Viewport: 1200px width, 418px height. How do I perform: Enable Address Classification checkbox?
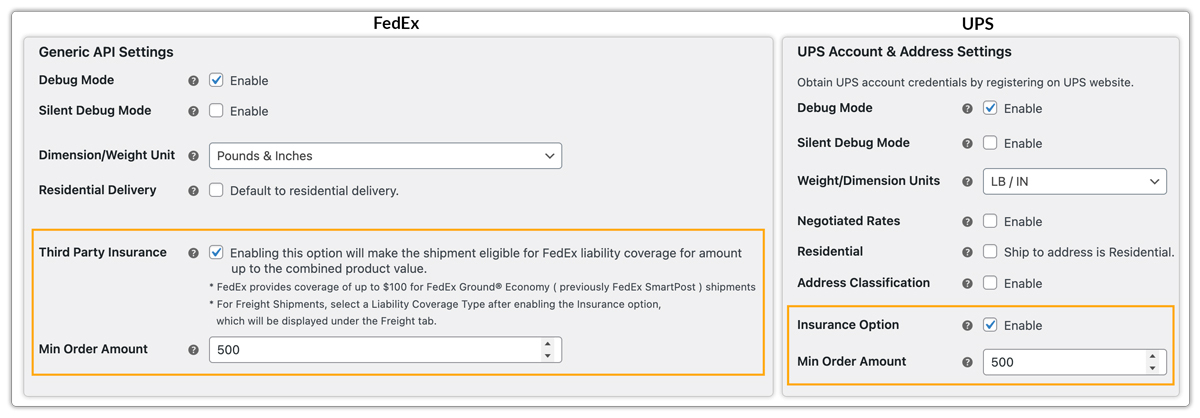pyautogui.click(x=990, y=283)
